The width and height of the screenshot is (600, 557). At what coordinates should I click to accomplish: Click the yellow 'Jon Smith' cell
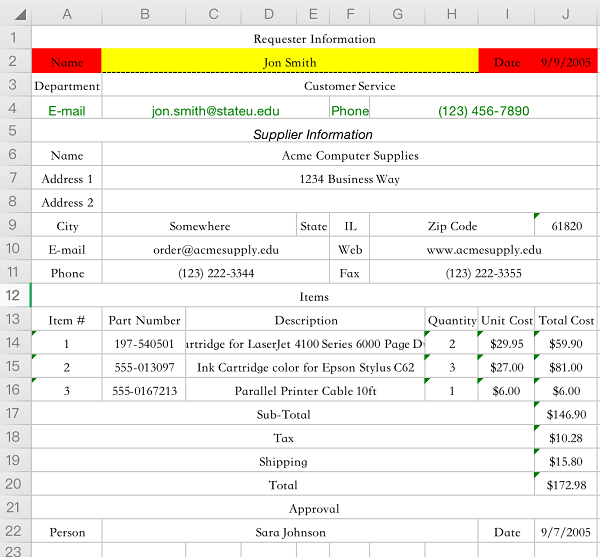click(290, 61)
